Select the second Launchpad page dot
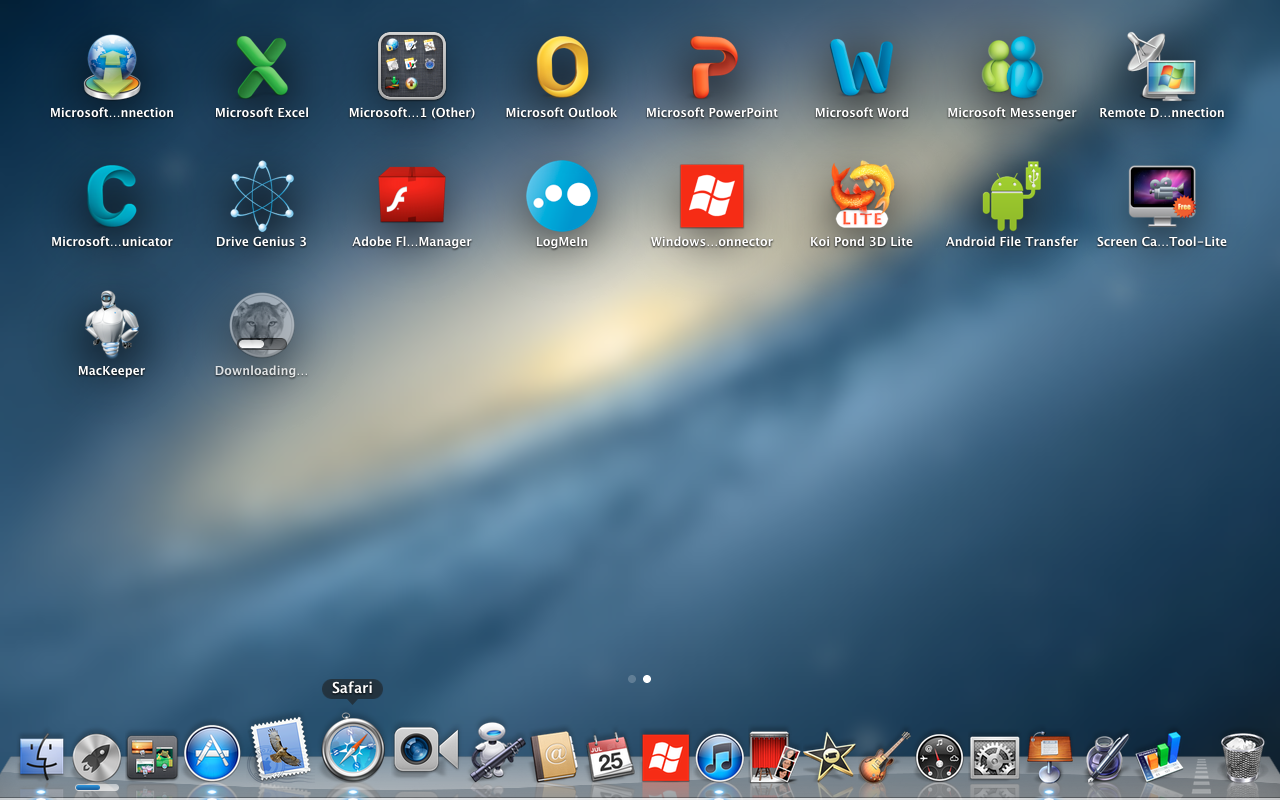This screenshot has width=1280, height=800. [647, 679]
